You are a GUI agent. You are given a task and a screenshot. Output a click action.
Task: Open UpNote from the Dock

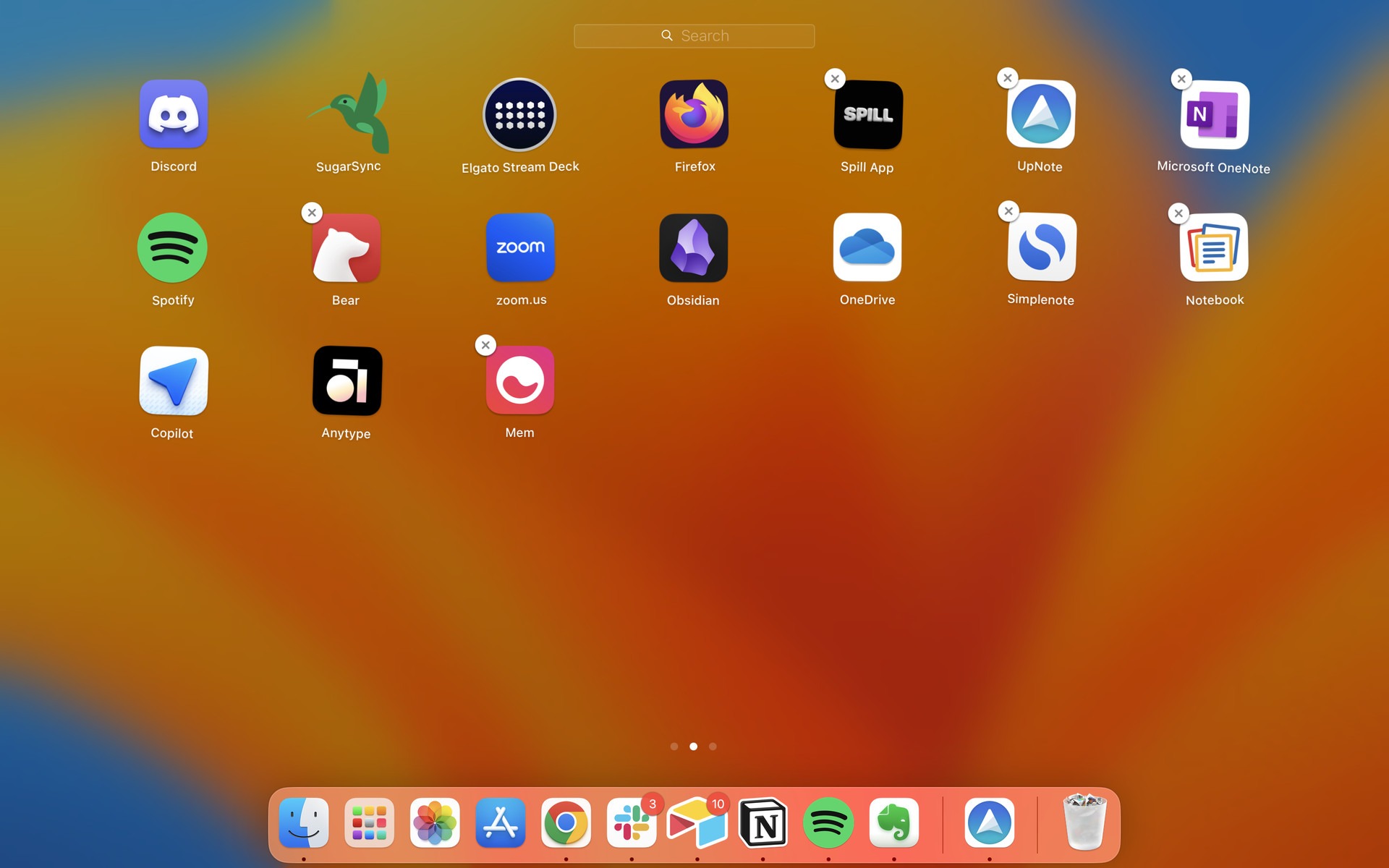click(x=990, y=822)
